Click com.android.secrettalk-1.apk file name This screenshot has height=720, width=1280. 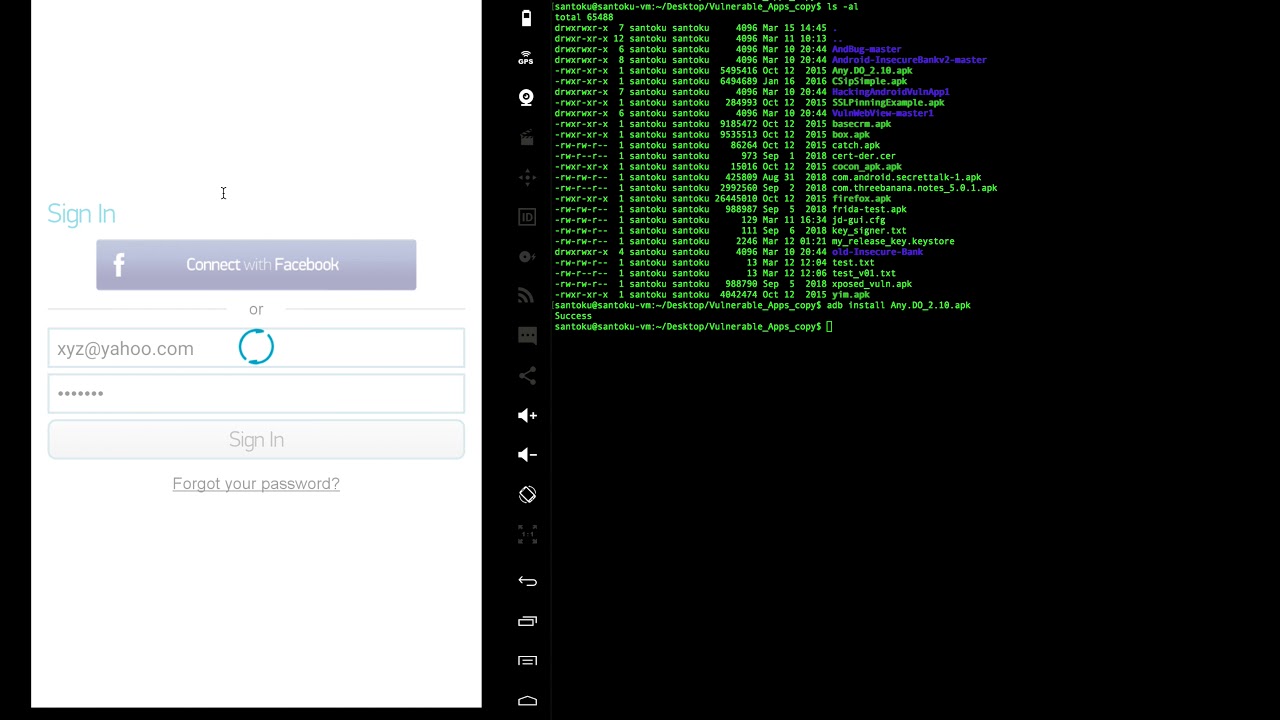tap(906, 178)
